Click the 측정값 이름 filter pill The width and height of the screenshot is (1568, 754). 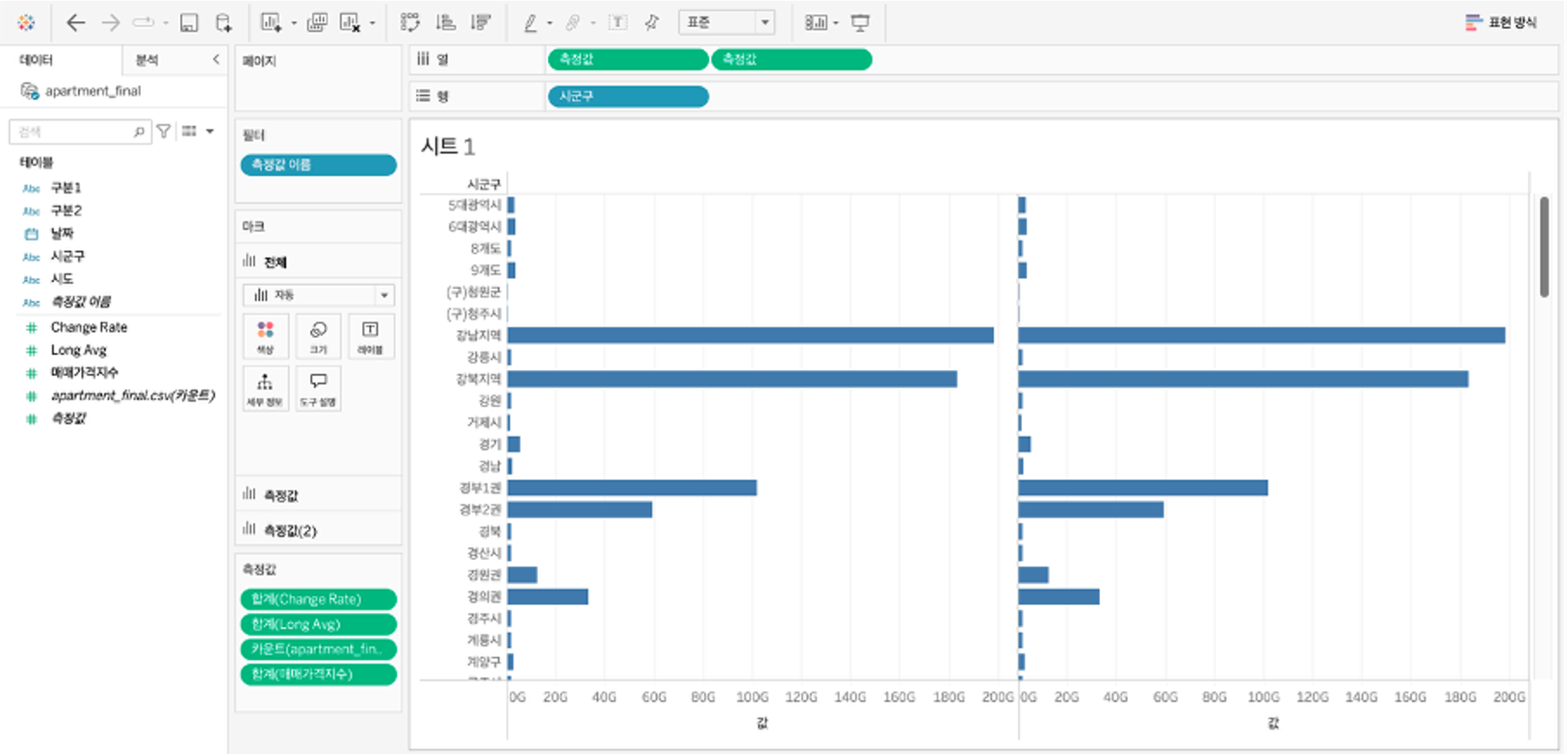(318, 164)
